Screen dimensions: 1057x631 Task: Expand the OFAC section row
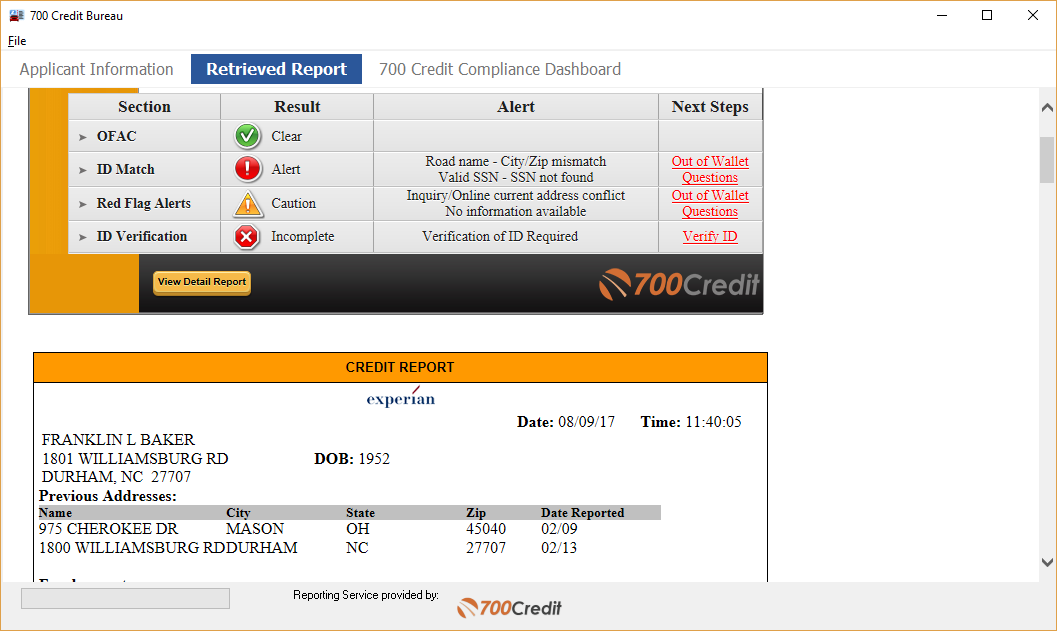coord(83,135)
